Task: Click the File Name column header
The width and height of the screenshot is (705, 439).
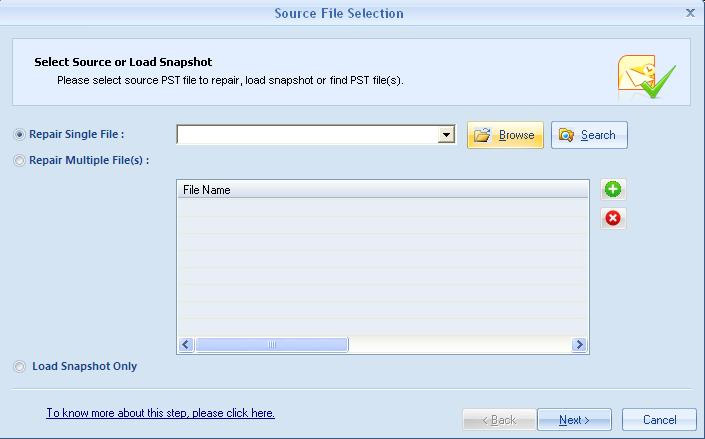Action: pos(382,189)
